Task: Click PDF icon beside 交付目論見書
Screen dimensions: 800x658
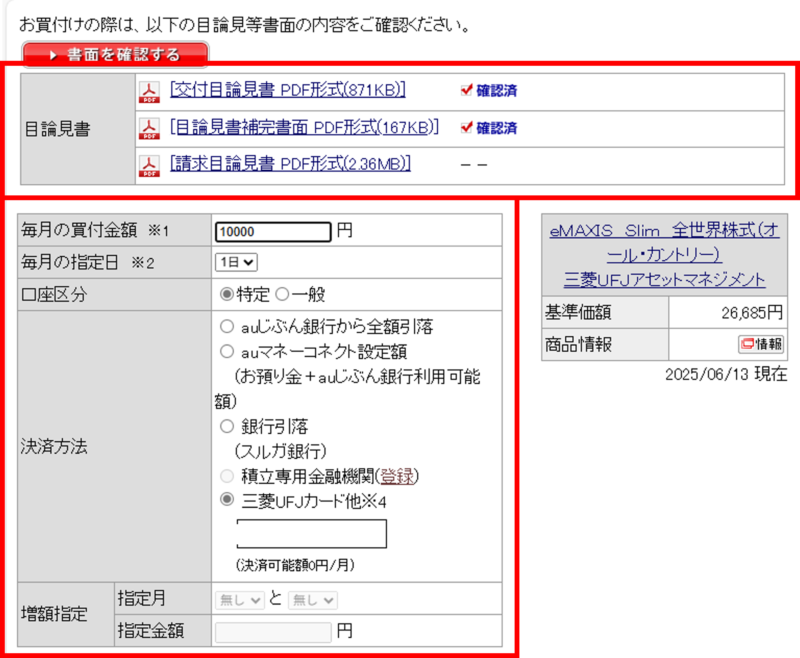Action: pyautogui.click(x=149, y=92)
